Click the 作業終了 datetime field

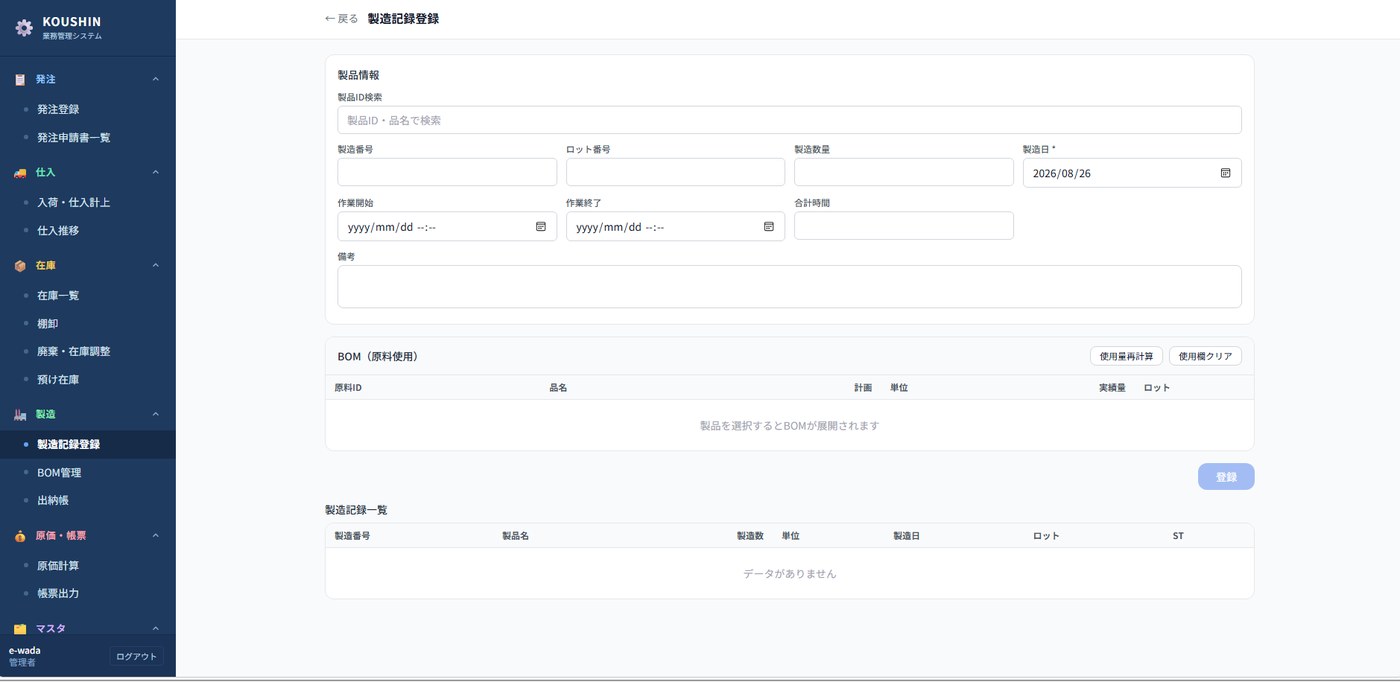click(675, 226)
